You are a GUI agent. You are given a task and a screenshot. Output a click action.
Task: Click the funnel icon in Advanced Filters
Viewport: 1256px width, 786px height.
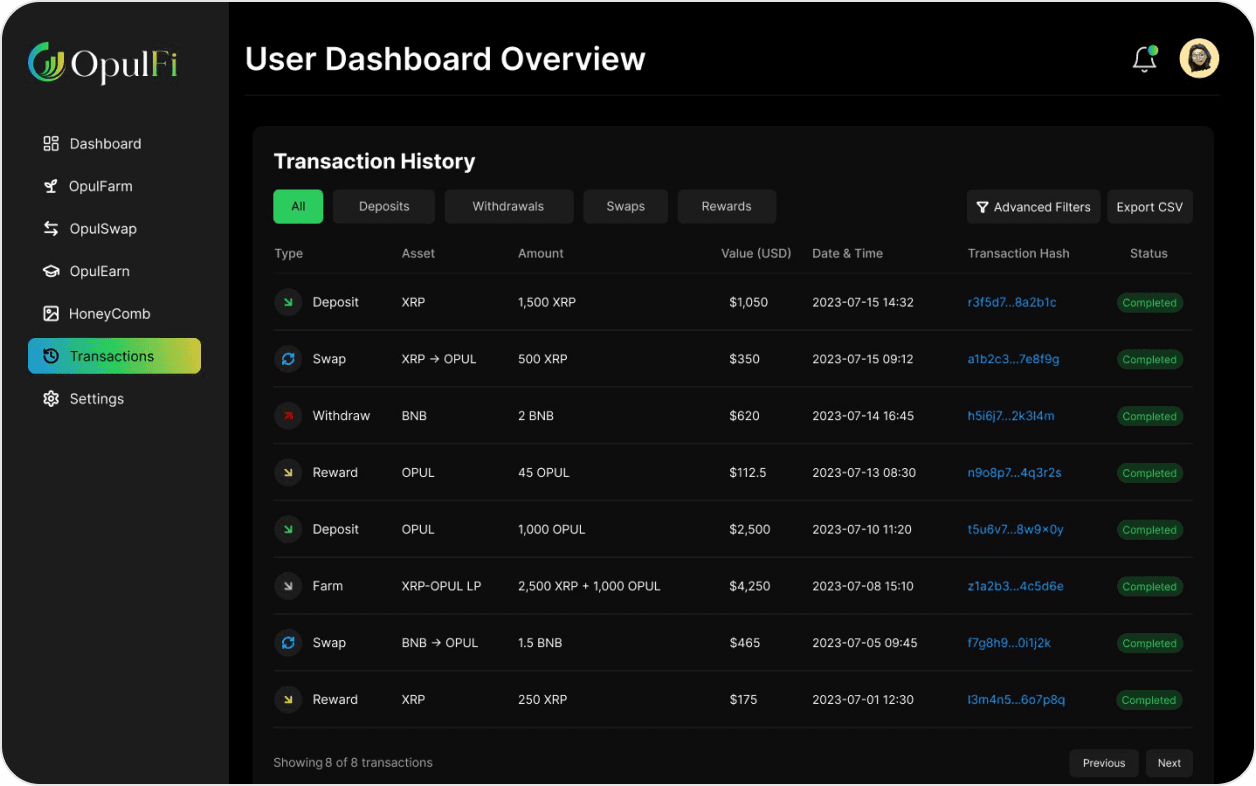(983, 207)
